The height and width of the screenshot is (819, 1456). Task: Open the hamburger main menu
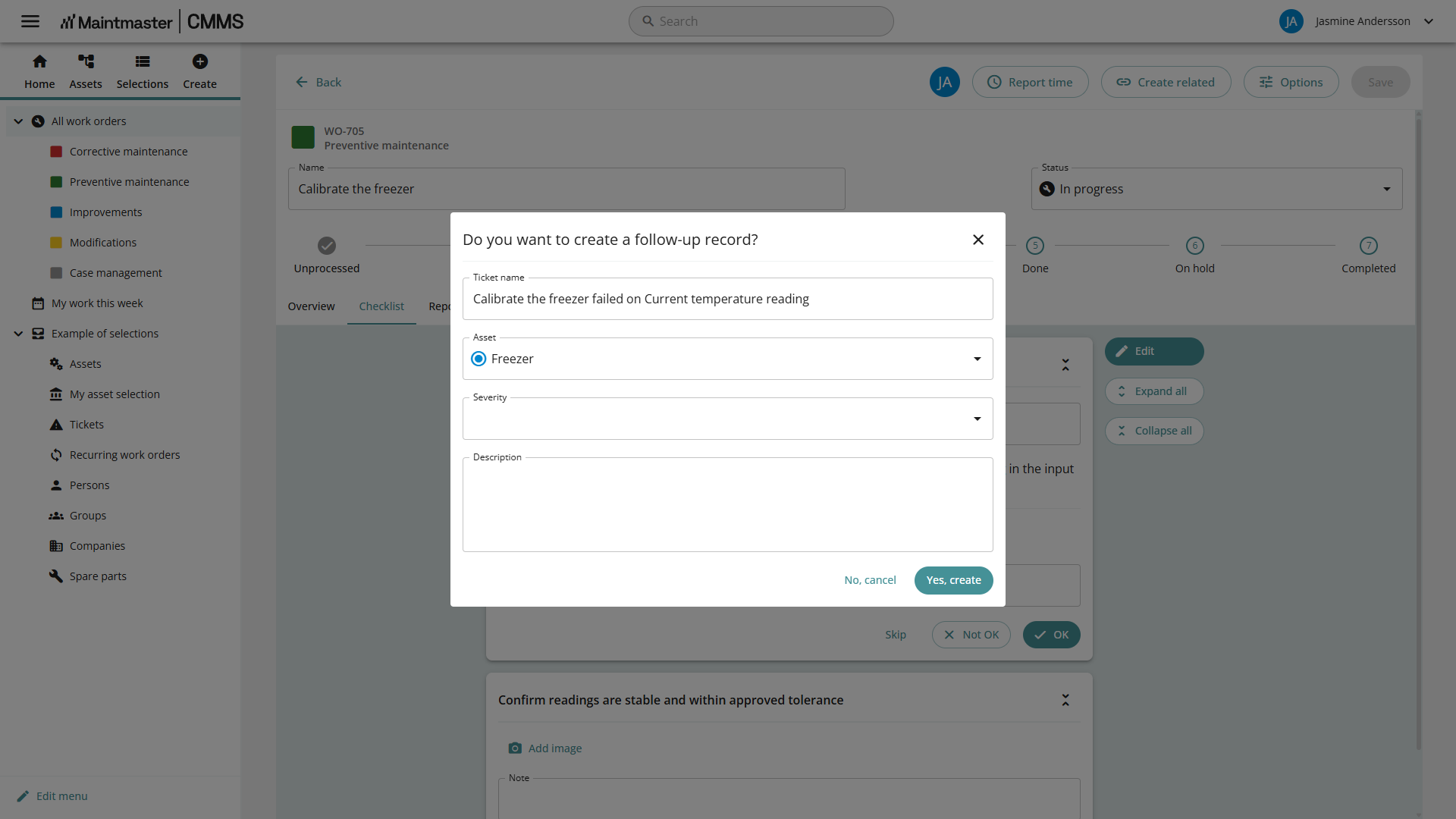tap(30, 21)
